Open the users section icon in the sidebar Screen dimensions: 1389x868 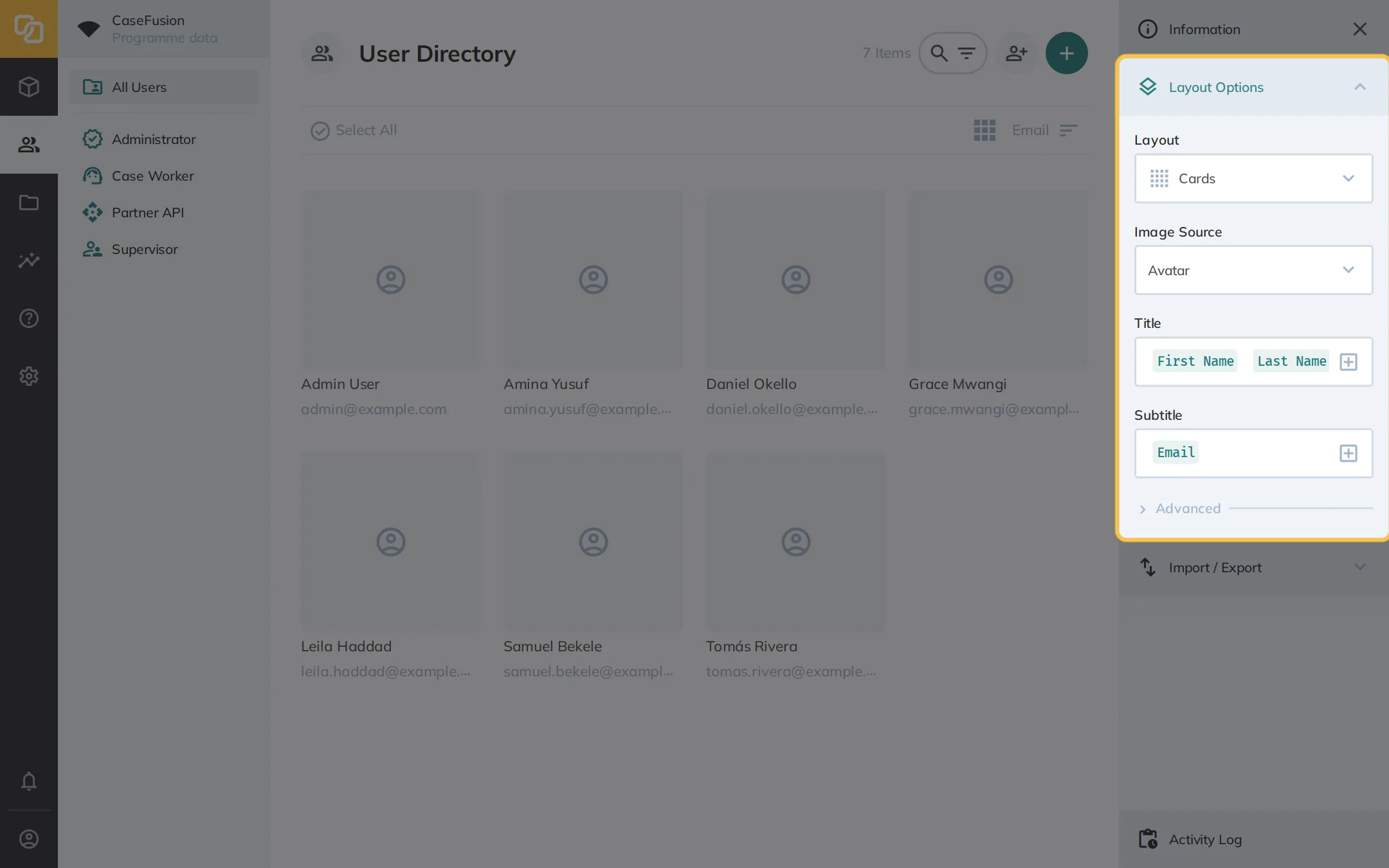point(29,145)
